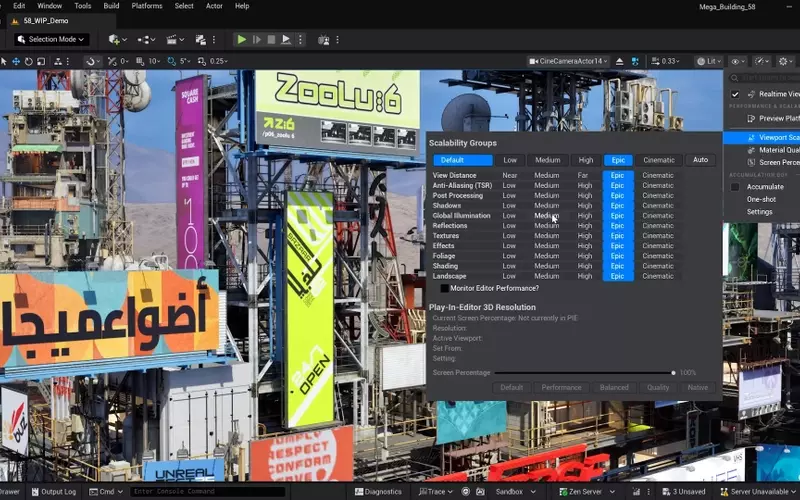Screen dimensions: 800x500
Task: Click the grayed-out Stop playback square
Action: coord(271,39)
